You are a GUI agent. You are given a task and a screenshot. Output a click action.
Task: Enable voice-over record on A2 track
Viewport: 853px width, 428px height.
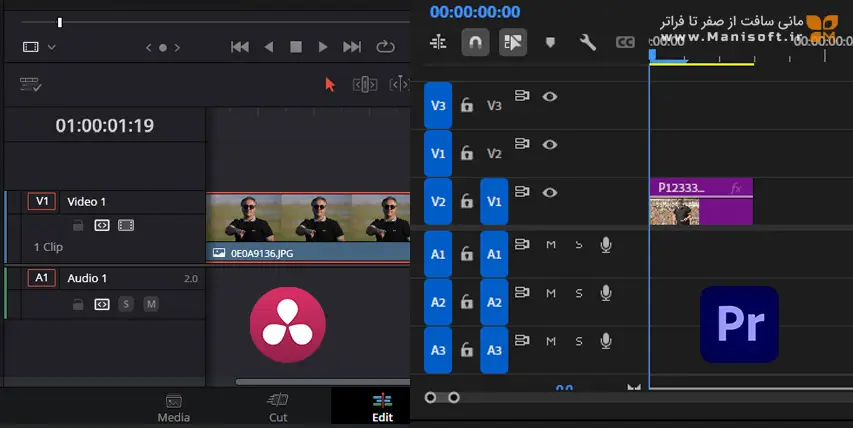pos(606,293)
